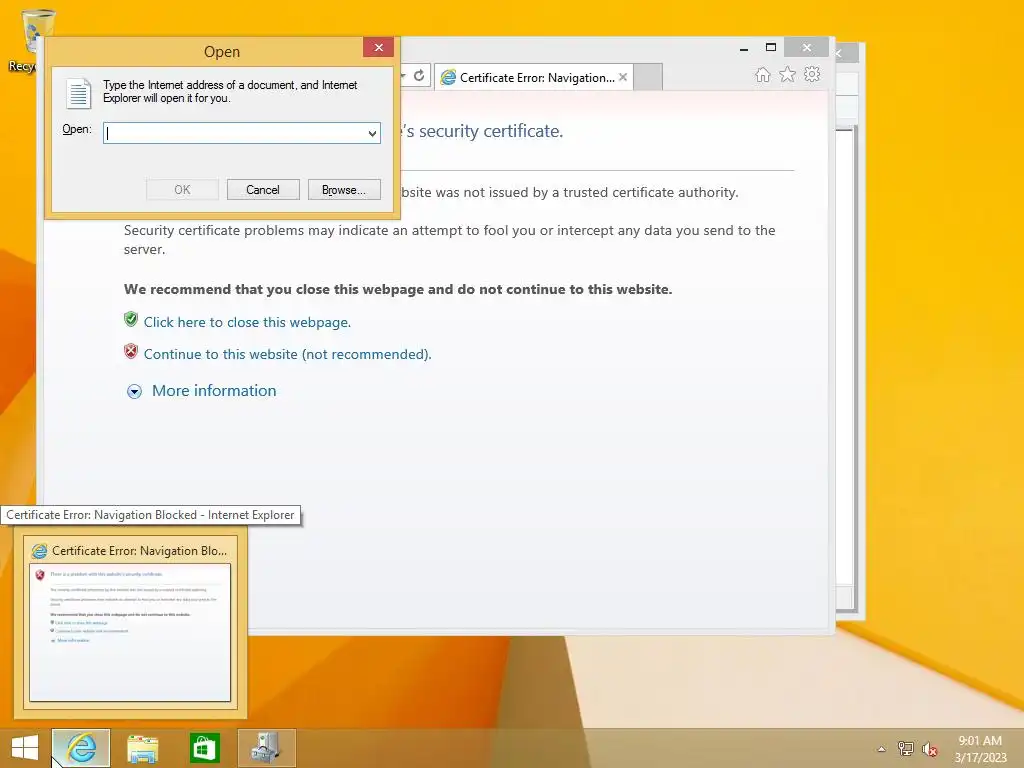Image resolution: width=1024 pixels, height=768 pixels.
Task: Click 'Continue to this website (not recommended)' link
Action: (287, 354)
